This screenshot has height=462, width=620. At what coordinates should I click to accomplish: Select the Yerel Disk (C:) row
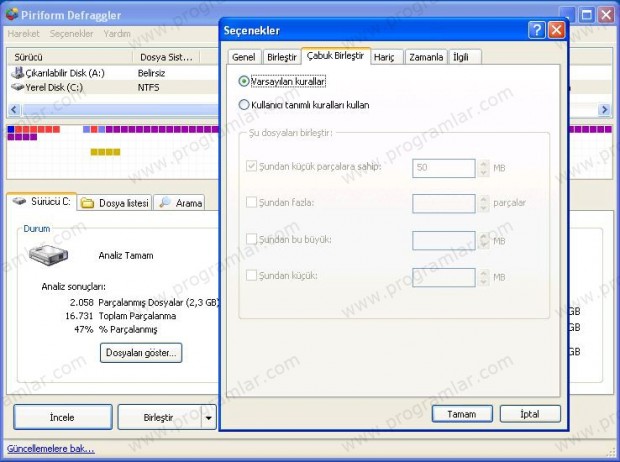point(113,87)
